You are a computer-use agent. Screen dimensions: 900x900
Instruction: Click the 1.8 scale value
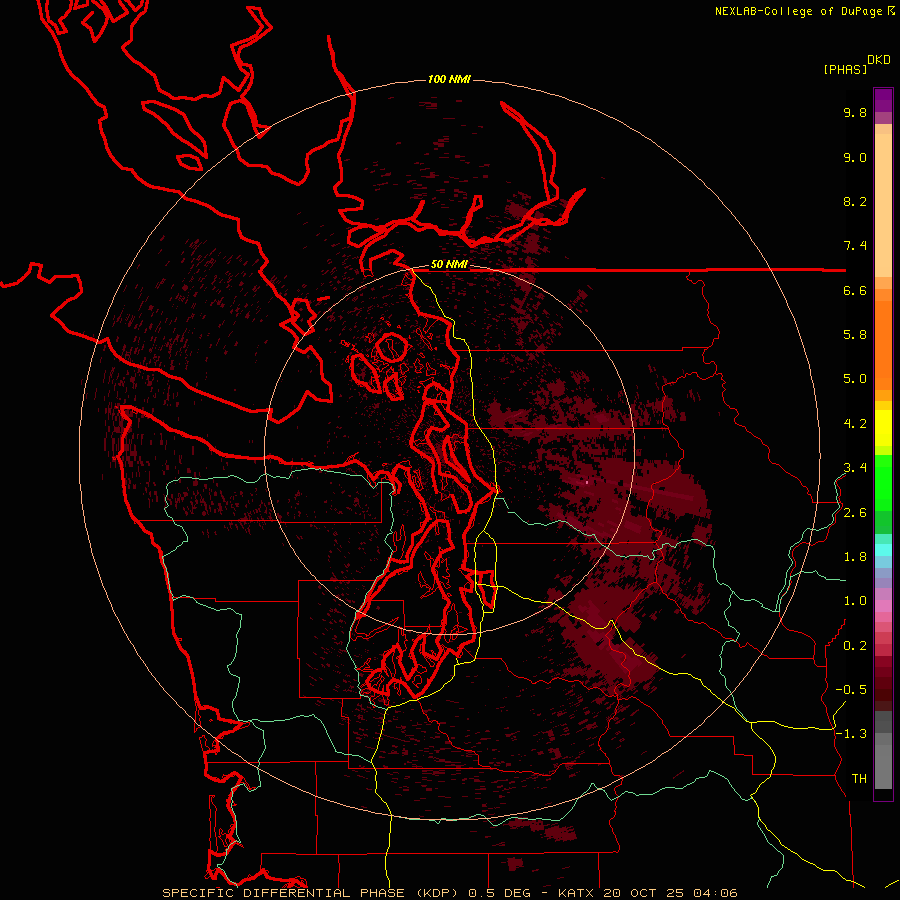pyautogui.click(x=855, y=557)
